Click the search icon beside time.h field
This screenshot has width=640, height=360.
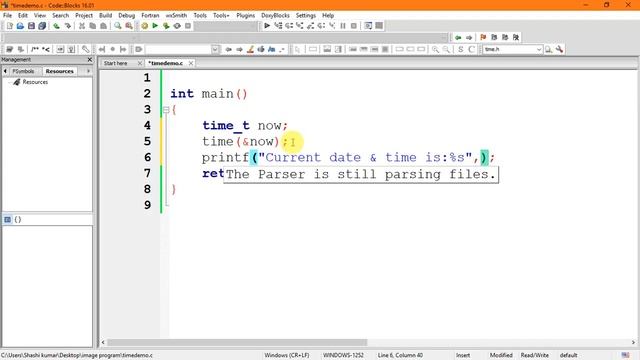tap(549, 49)
